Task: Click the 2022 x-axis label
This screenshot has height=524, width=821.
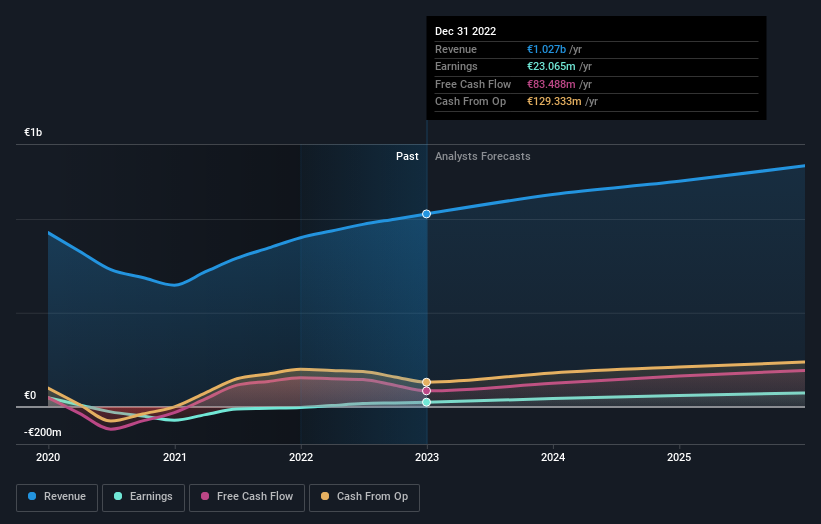Action: (x=301, y=458)
